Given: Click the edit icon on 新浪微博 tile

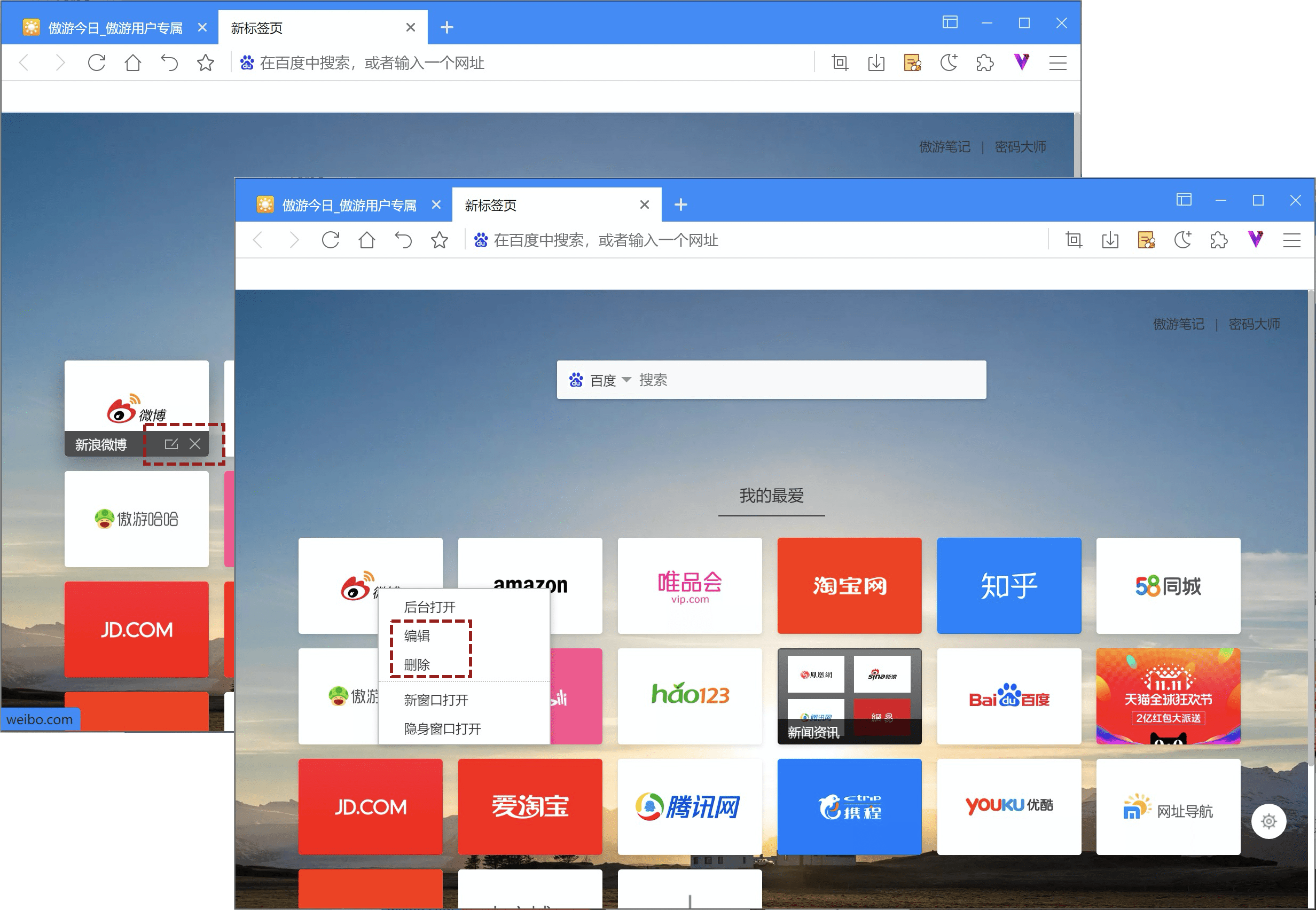Looking at the screenshot, I should (171, 444).
